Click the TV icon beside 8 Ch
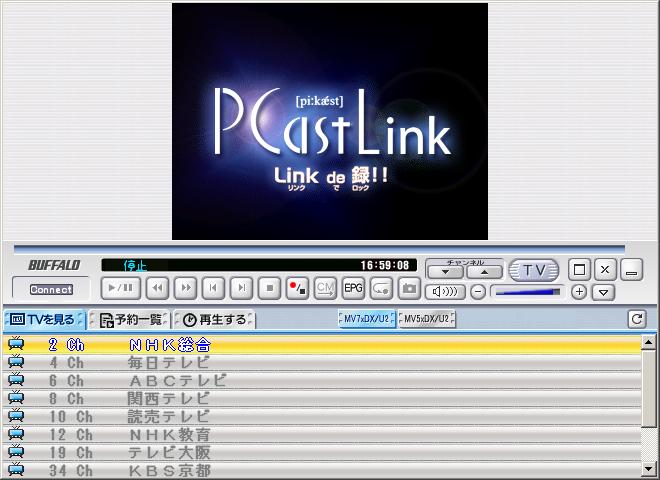 click(x=16, y=398)
